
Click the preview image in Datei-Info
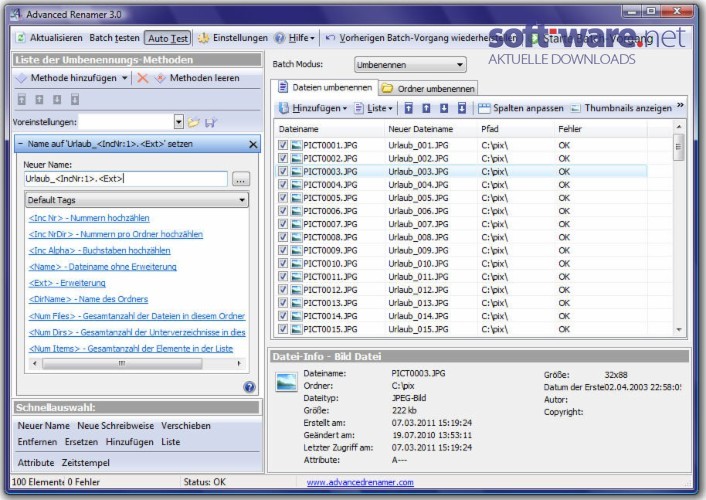286,382
